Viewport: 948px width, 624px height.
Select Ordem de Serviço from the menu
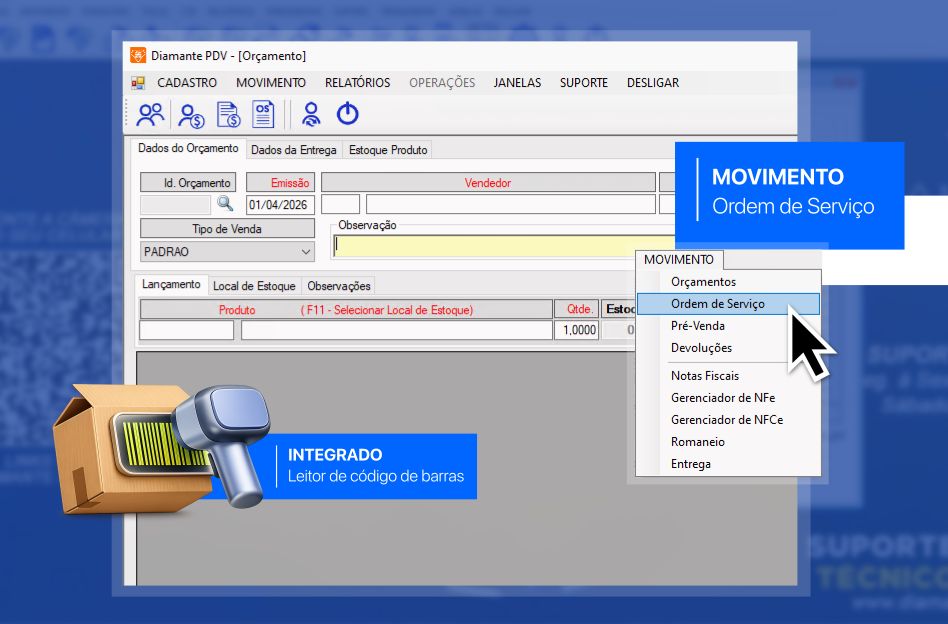click(717, 304)
